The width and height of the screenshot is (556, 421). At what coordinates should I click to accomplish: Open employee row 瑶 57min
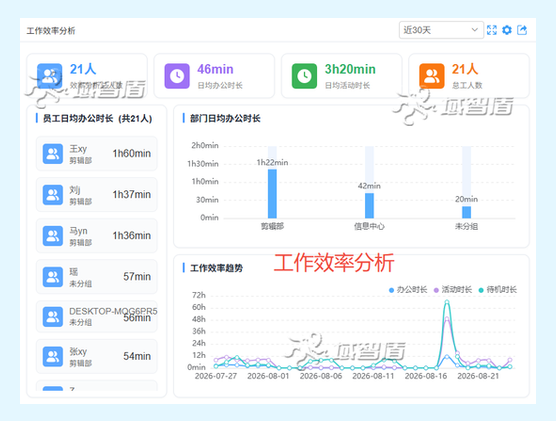coord(96,277)
